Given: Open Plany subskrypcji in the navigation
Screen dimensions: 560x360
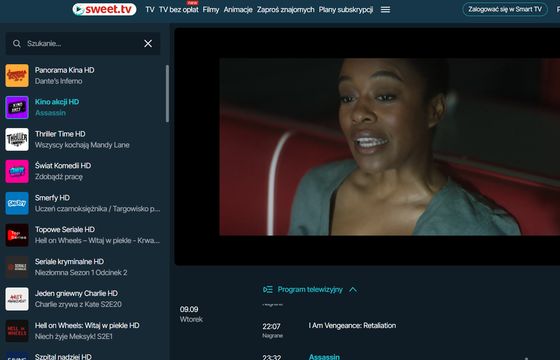Looking at the screenshot, I should [346, 10].
